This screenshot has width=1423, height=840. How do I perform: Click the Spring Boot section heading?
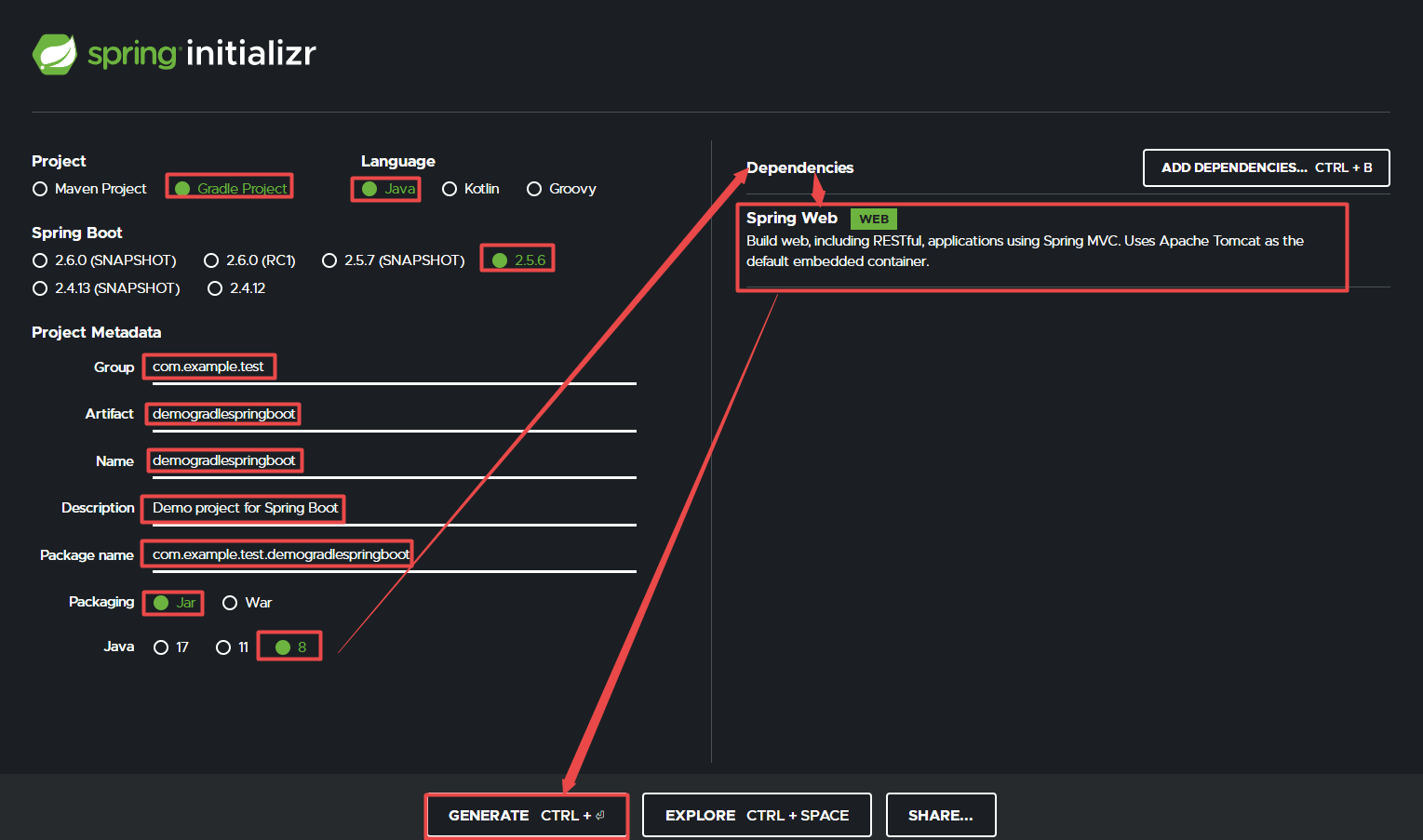point(76,233)
